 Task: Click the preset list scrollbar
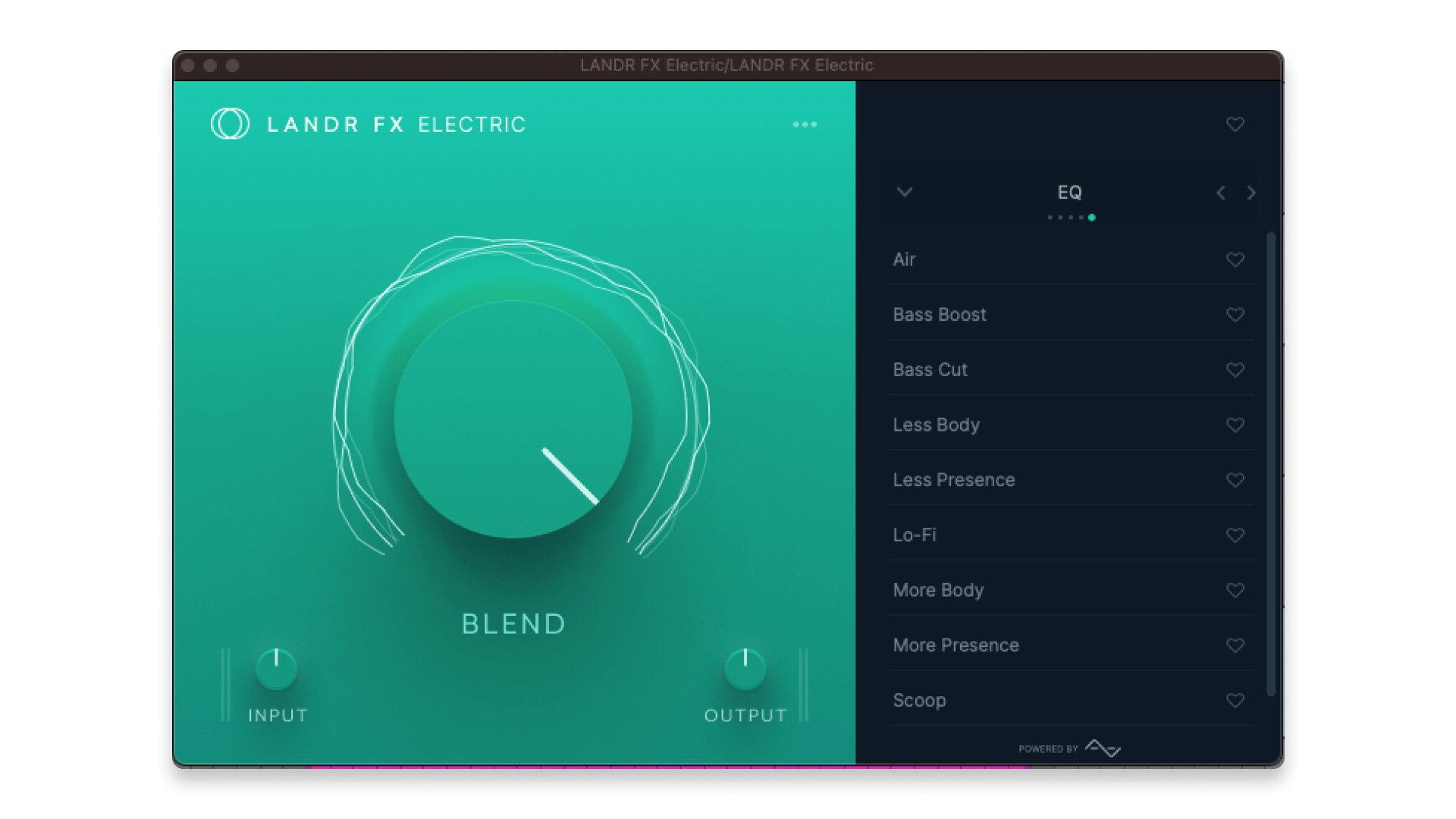[1271, 464]
